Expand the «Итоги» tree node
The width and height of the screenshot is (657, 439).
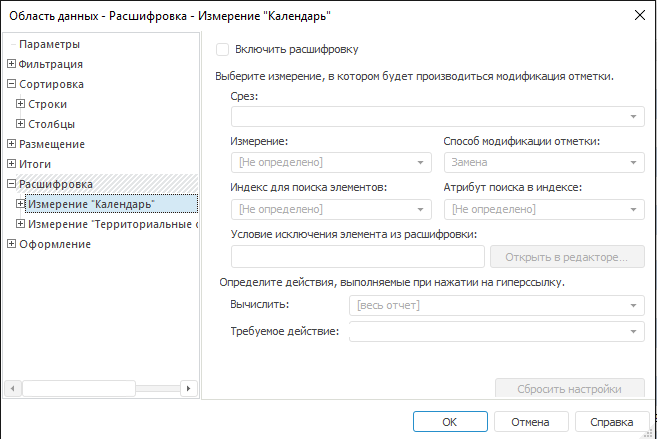coord(11,164)
